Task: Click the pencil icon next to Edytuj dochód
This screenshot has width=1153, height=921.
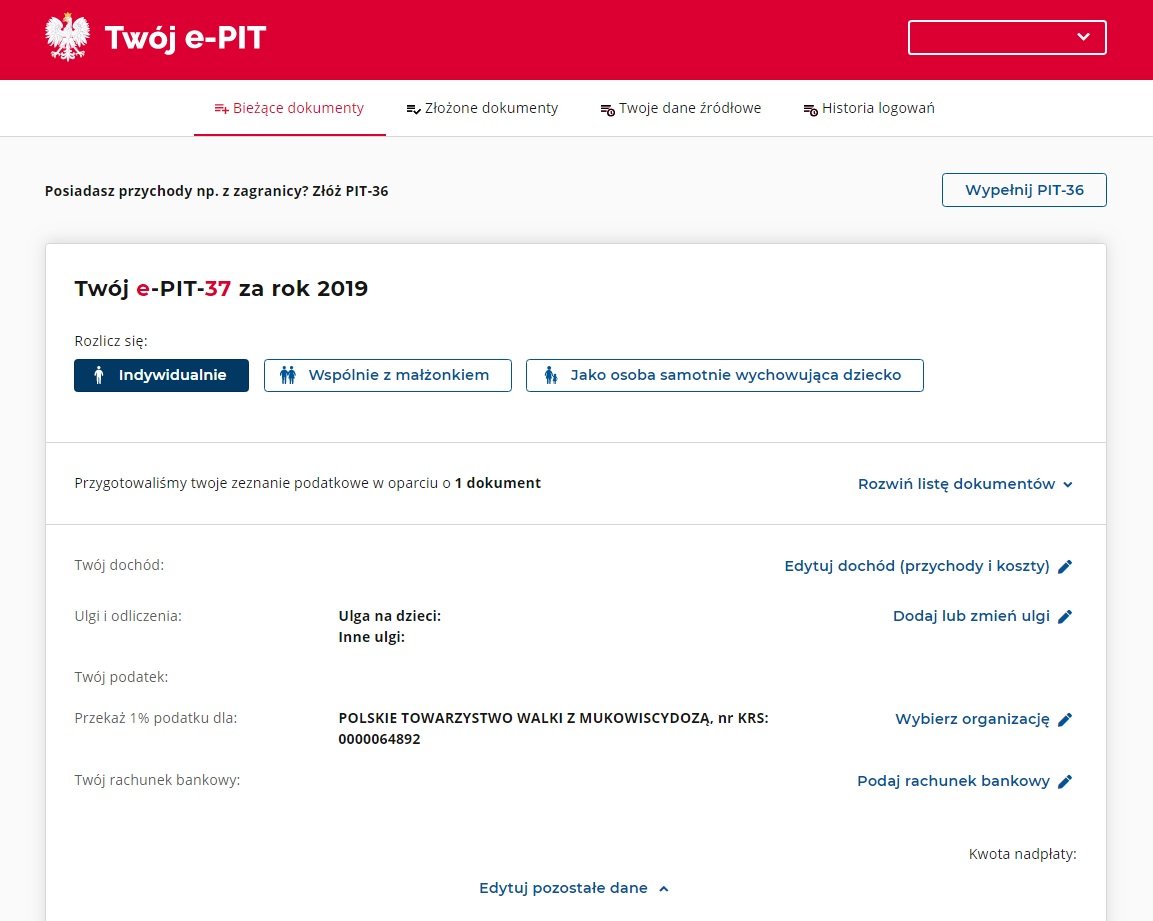Action: pyautogui.click(x=1065, y=566)
